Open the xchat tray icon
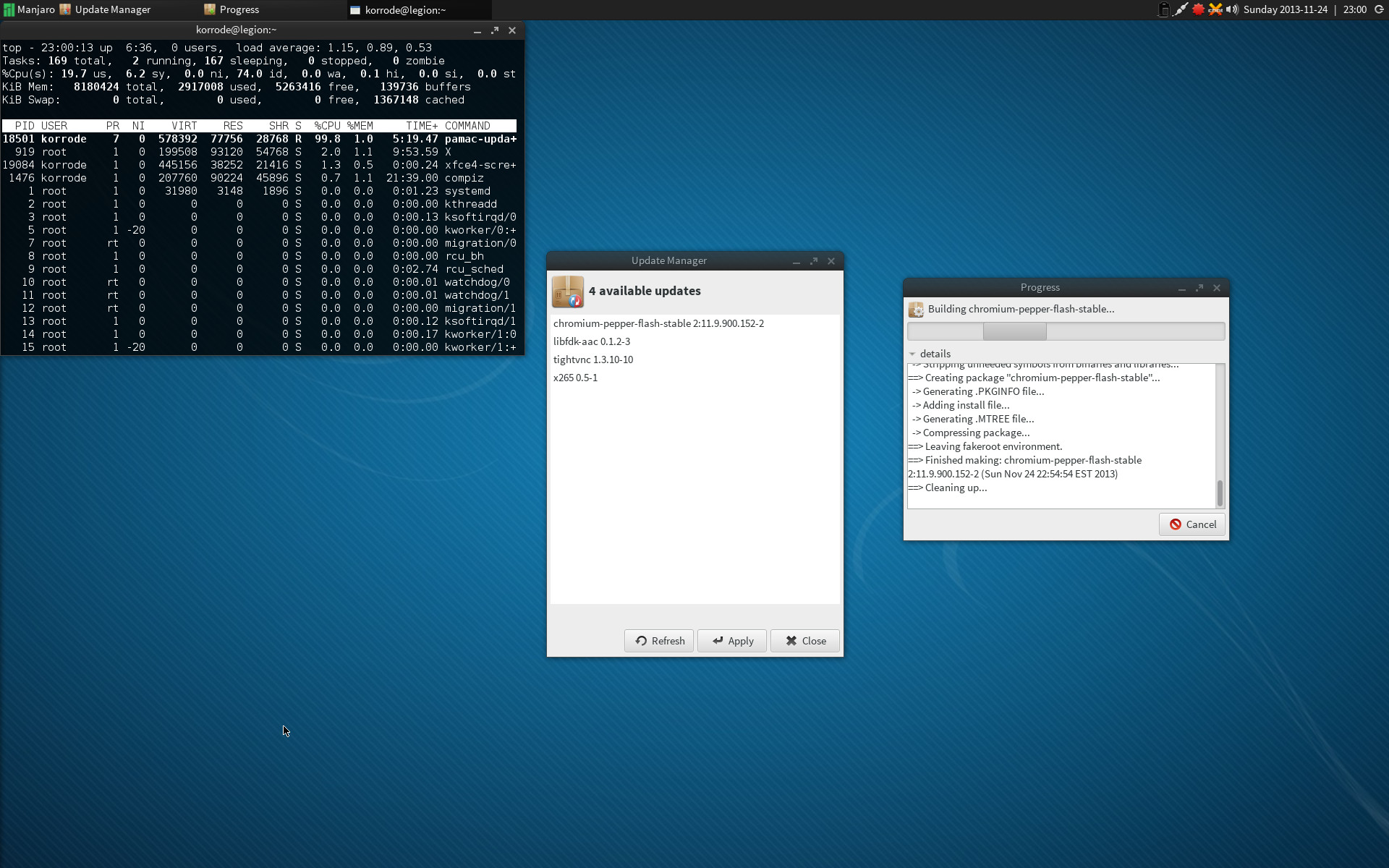Screen dimensions: 1389x868 [x=1215, y=9]
